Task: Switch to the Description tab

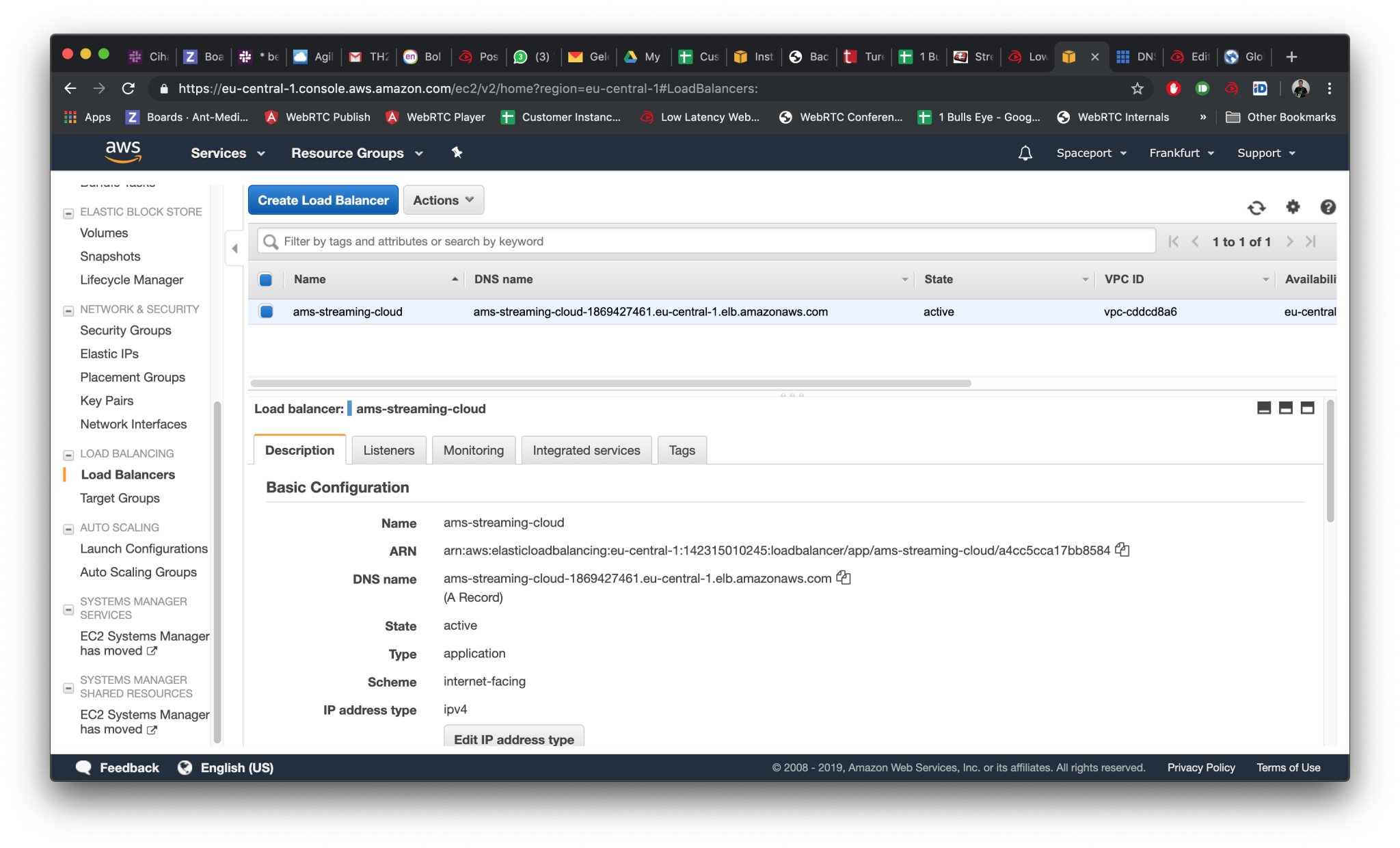Action: pos(299,450)
